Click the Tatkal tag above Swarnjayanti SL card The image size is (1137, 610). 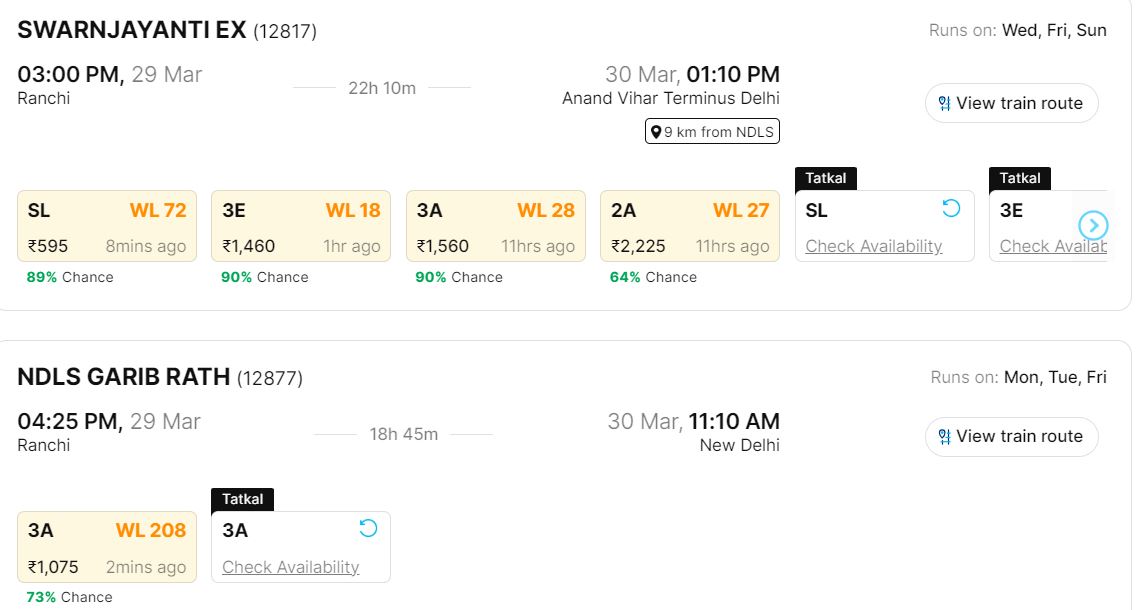click(x=826, y=178)
